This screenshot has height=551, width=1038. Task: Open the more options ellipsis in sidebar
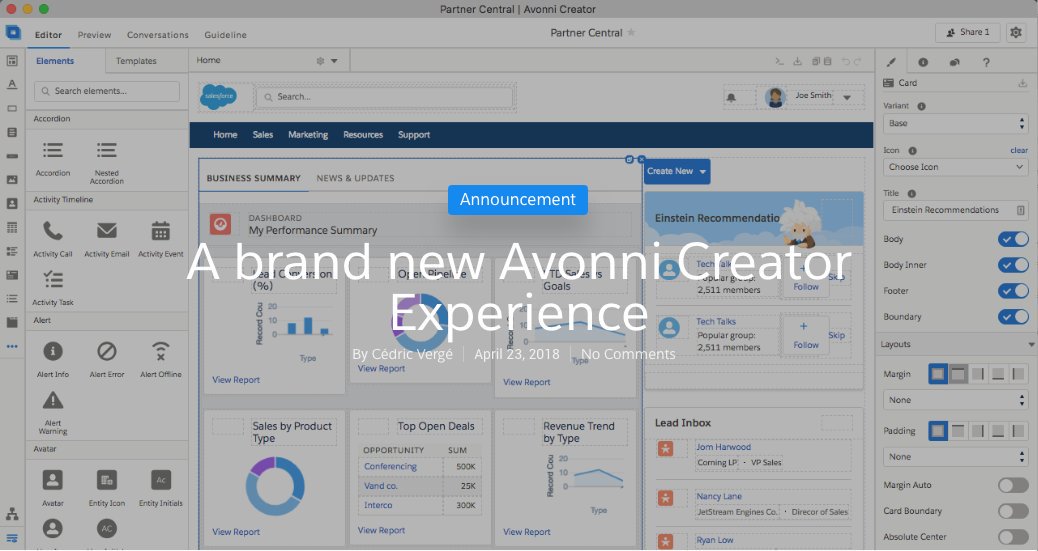[12, 346]
